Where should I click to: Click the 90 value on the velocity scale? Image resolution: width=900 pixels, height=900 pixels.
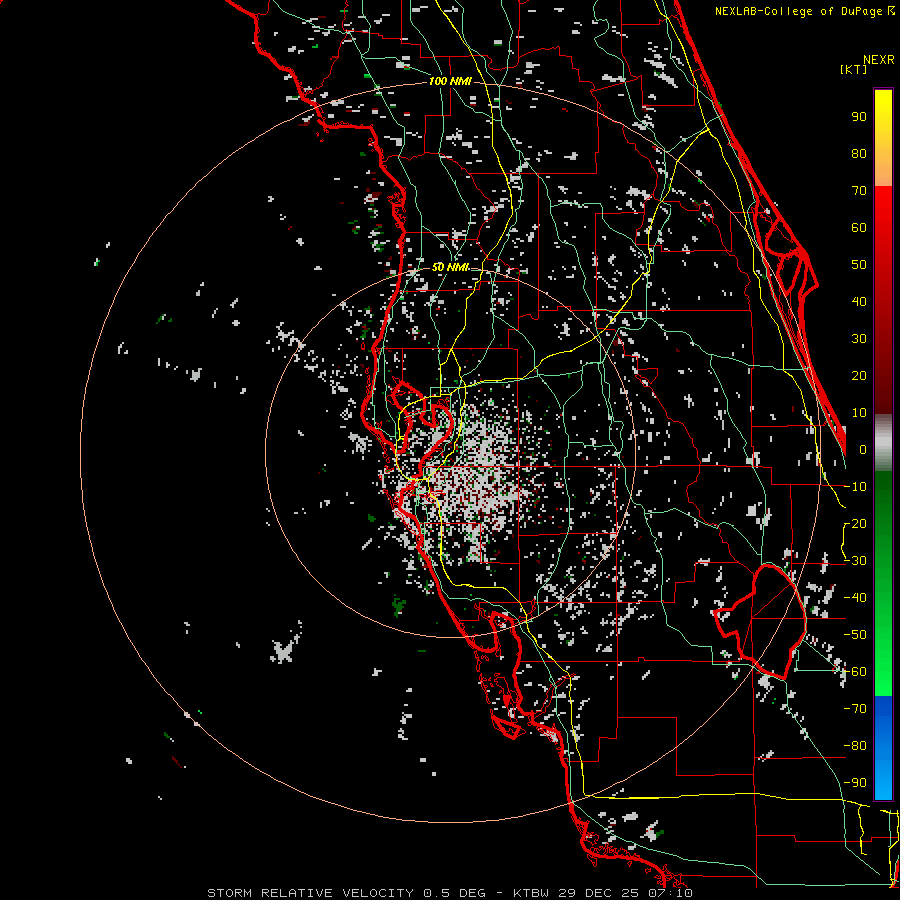tap(859, 117)
